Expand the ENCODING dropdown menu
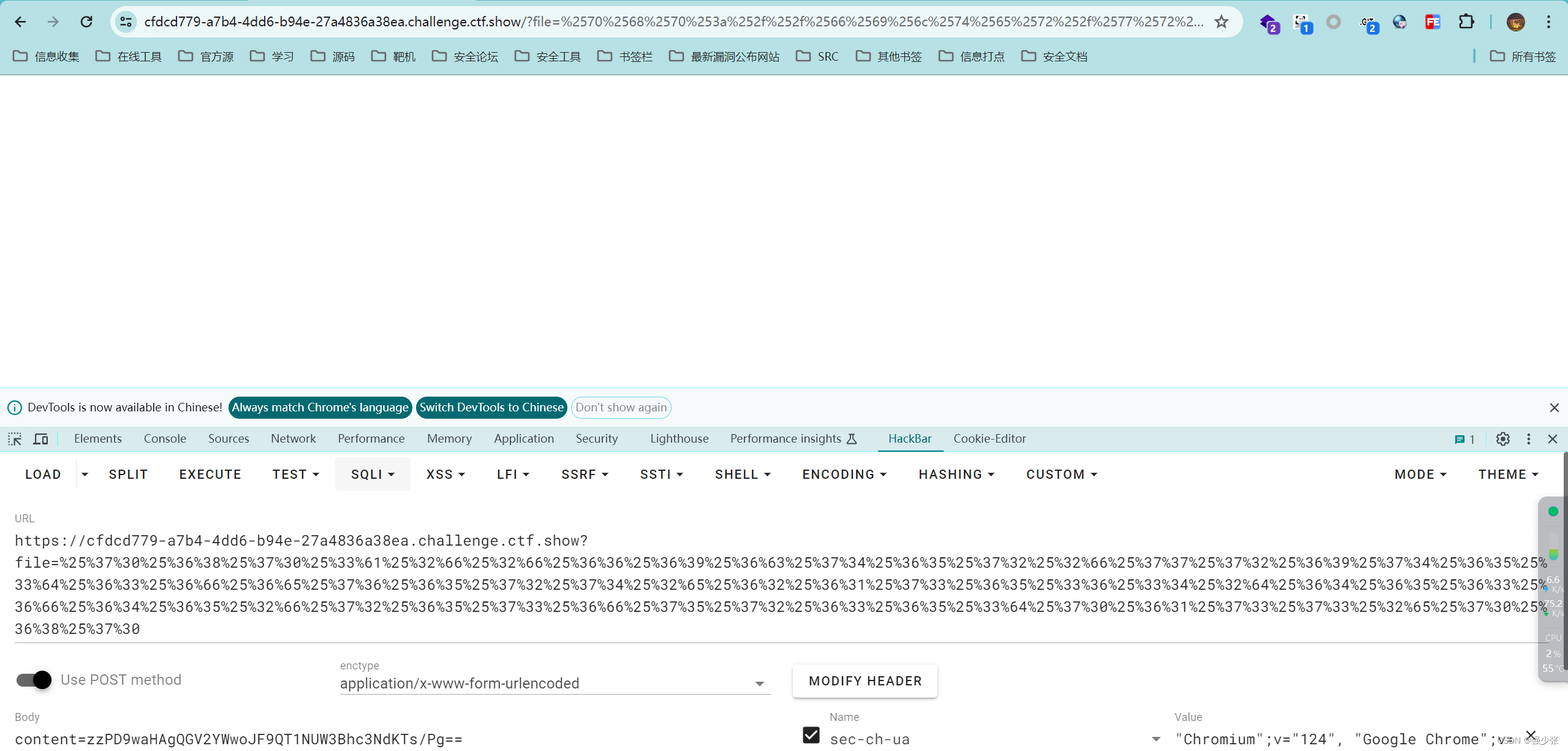 click(844, 475)
